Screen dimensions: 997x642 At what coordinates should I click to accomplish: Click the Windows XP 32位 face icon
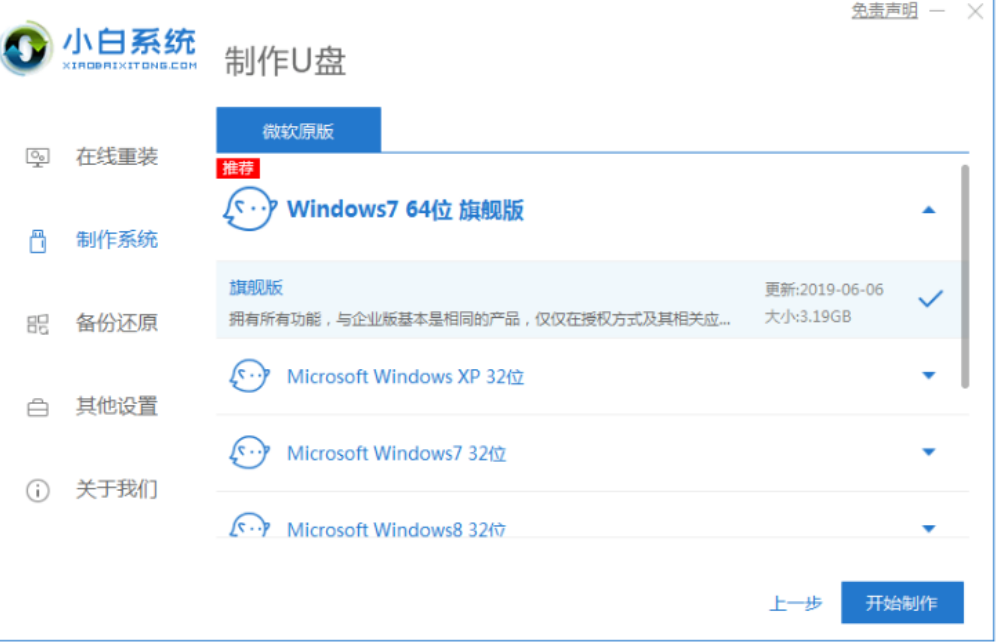coord(247,377)
